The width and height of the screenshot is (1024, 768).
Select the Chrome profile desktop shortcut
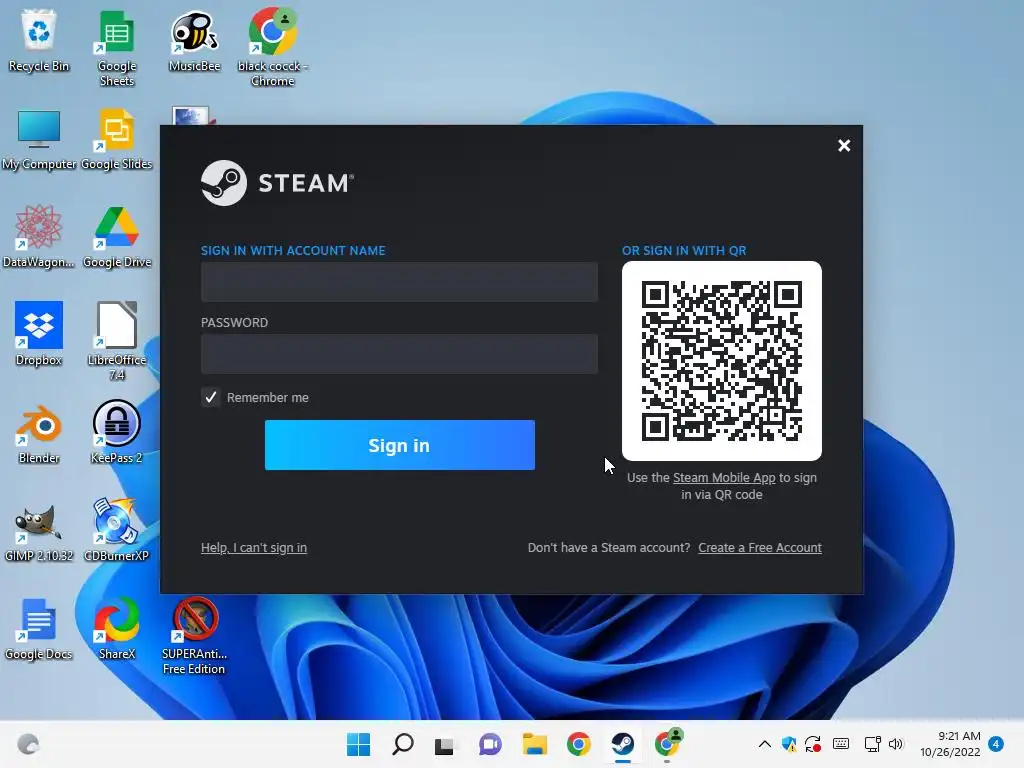pos(272,47)
